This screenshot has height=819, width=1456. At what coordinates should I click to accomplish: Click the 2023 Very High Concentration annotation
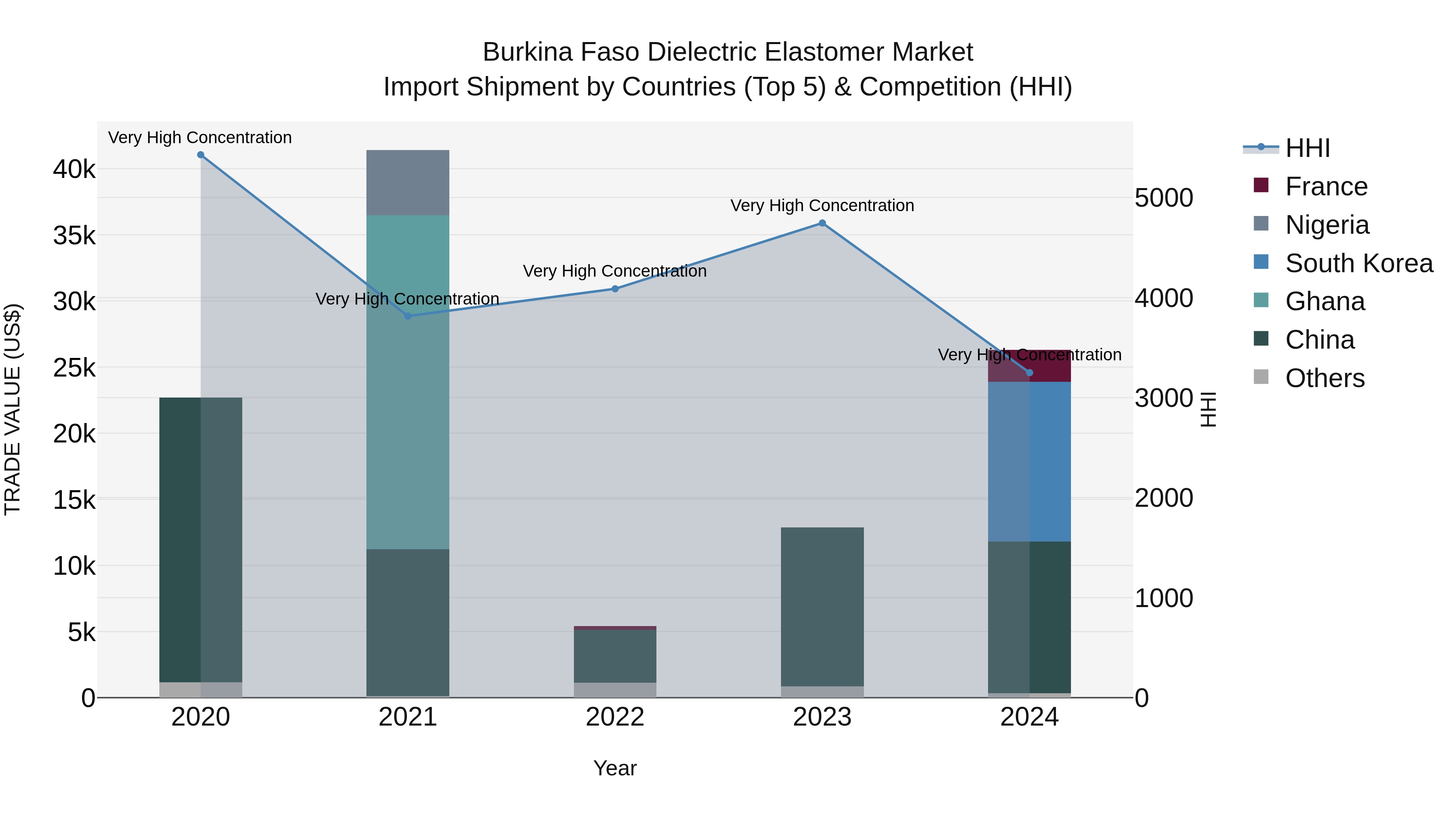pos(822,206)
